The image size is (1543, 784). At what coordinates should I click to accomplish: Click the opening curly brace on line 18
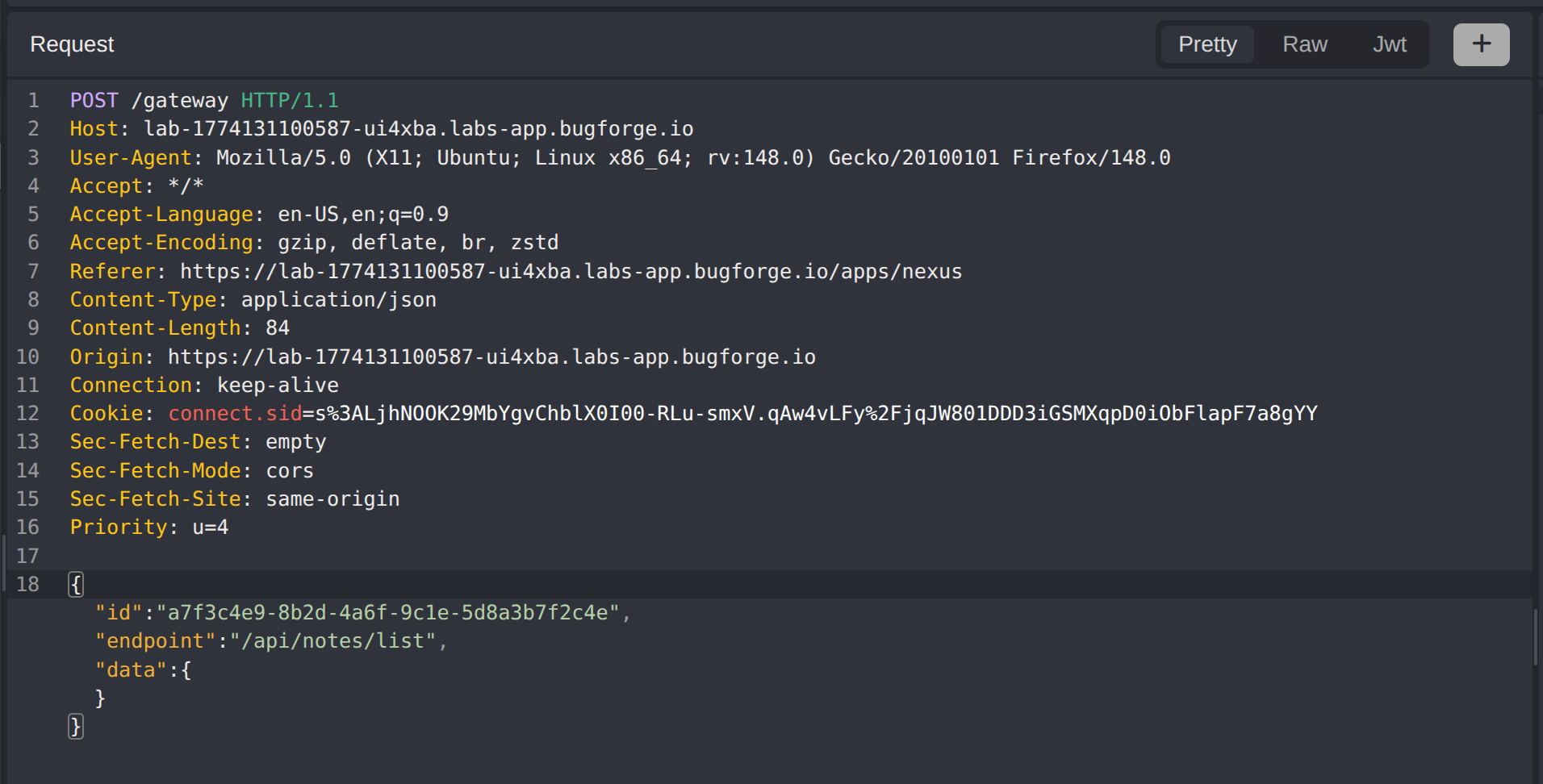tap(76, 584)
